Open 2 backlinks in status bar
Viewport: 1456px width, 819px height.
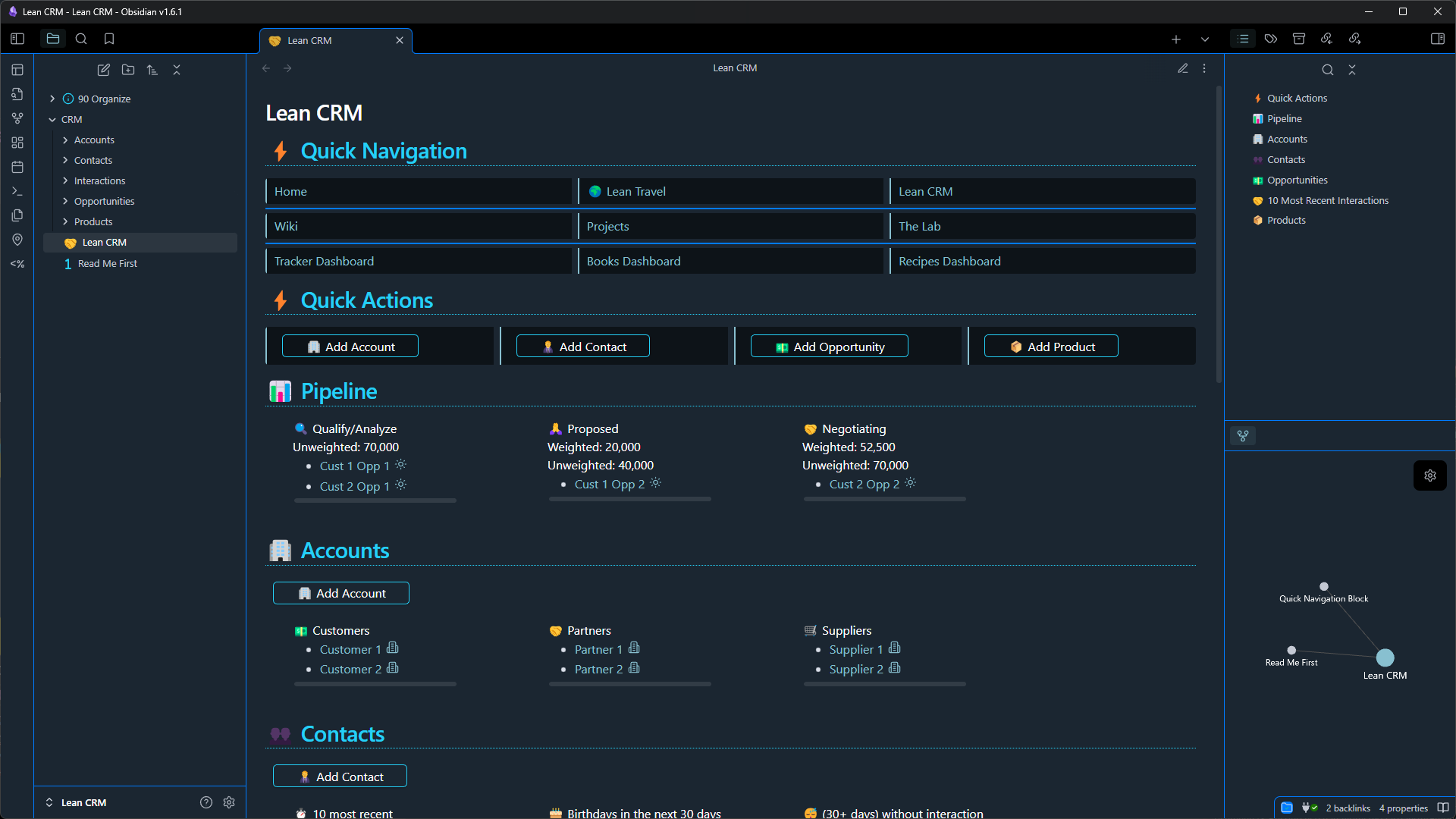pos(1348,808)
